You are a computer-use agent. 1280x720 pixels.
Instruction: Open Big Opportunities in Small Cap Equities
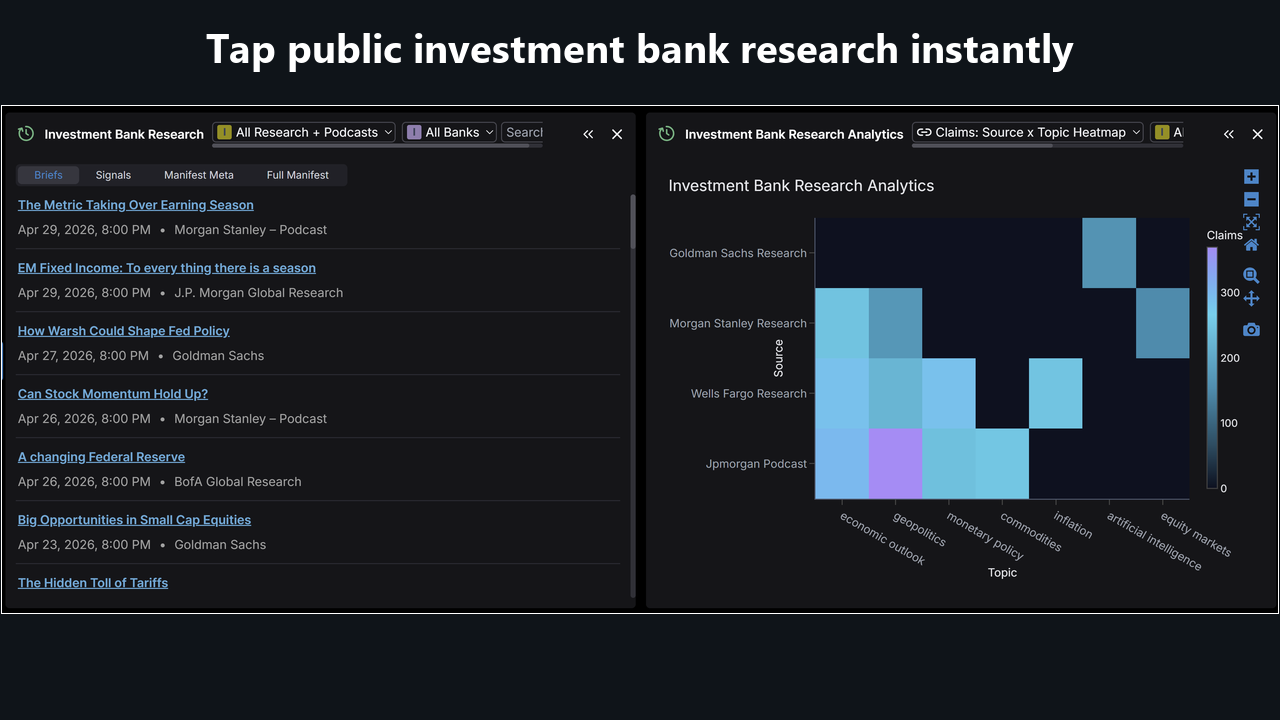134,520
